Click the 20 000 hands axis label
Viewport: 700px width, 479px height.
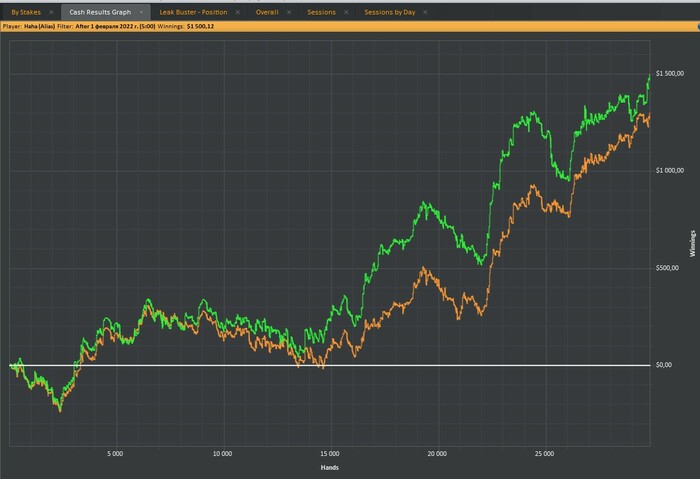click(x=437, y=454)
